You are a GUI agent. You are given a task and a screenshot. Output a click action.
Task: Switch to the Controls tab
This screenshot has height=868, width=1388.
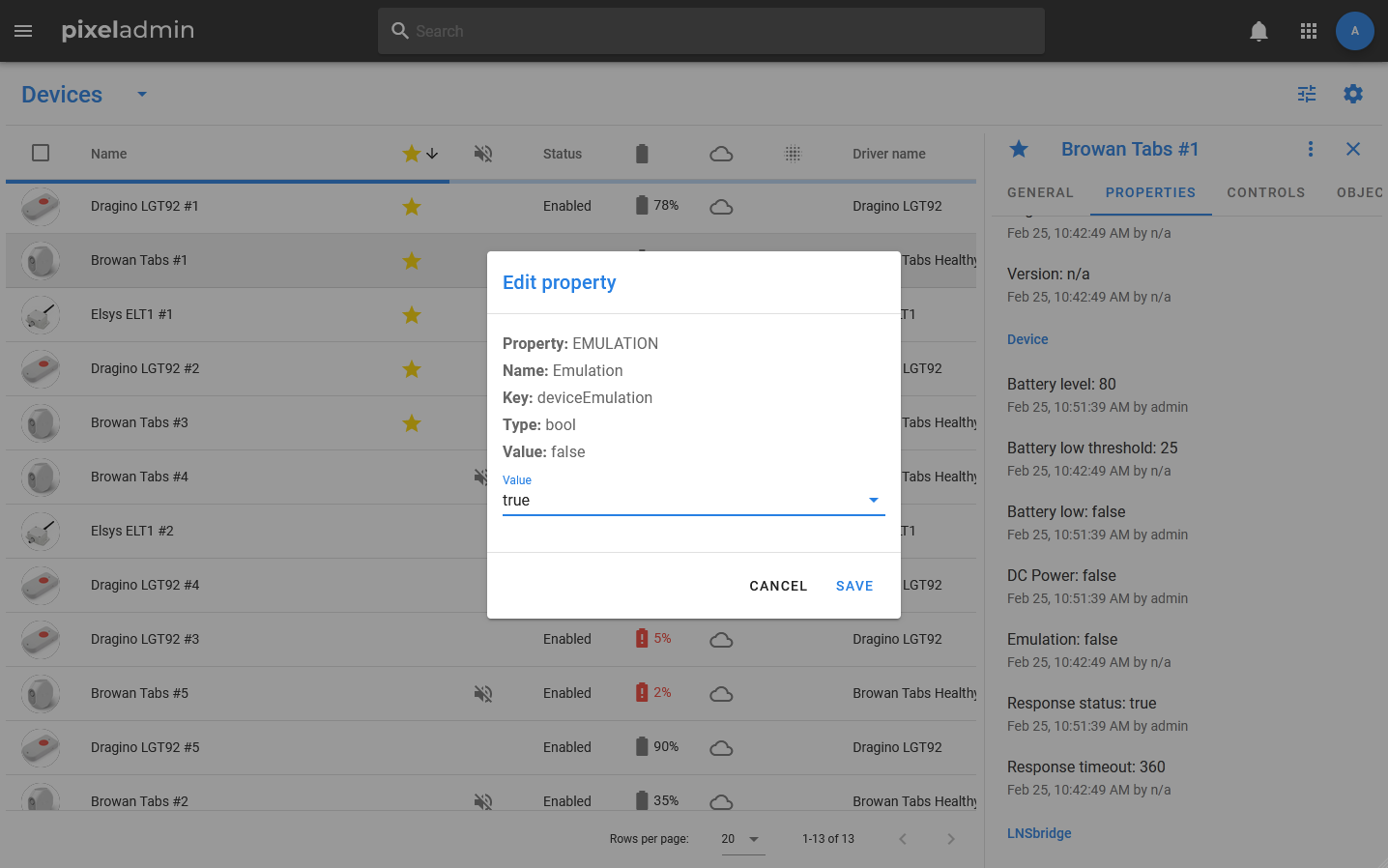pyautogui.click(x=1265, y=192)
